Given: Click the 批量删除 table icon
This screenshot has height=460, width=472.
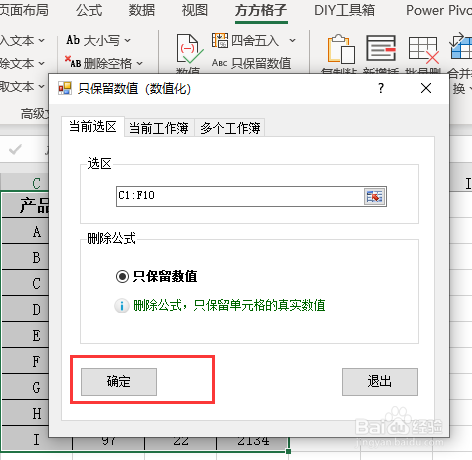Looking at the screenshot, I should coord(423,50).
